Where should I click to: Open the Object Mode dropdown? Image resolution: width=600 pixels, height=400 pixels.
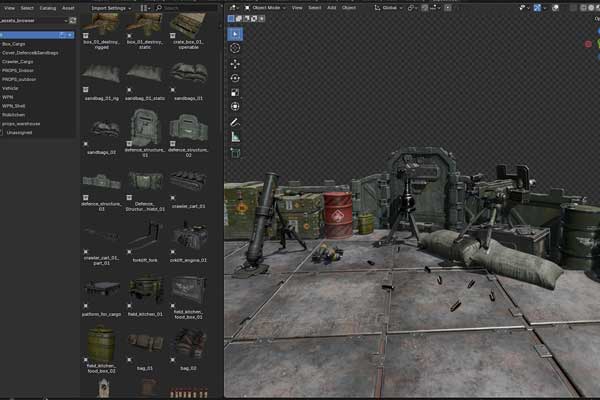coord(265,8)
